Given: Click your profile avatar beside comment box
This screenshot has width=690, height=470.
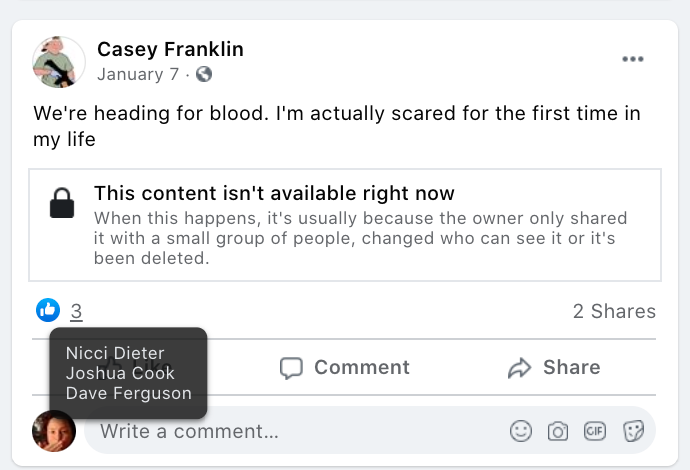Looking at the screenshot, I should 54,431.
